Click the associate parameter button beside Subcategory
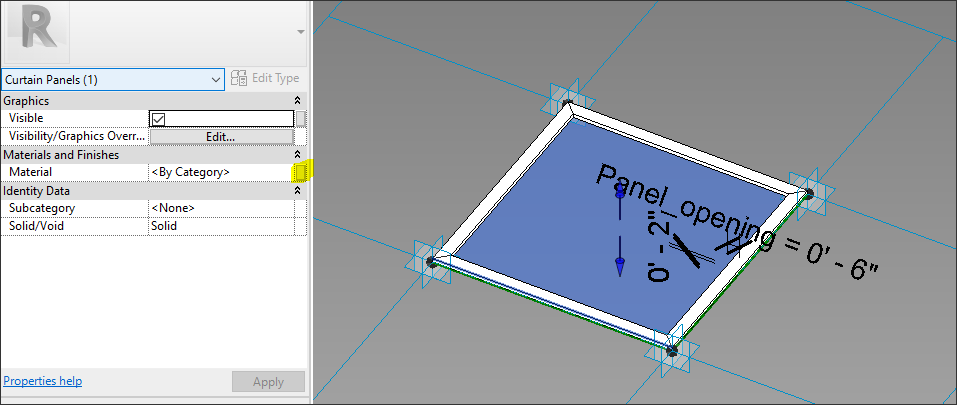 point(301,208)
